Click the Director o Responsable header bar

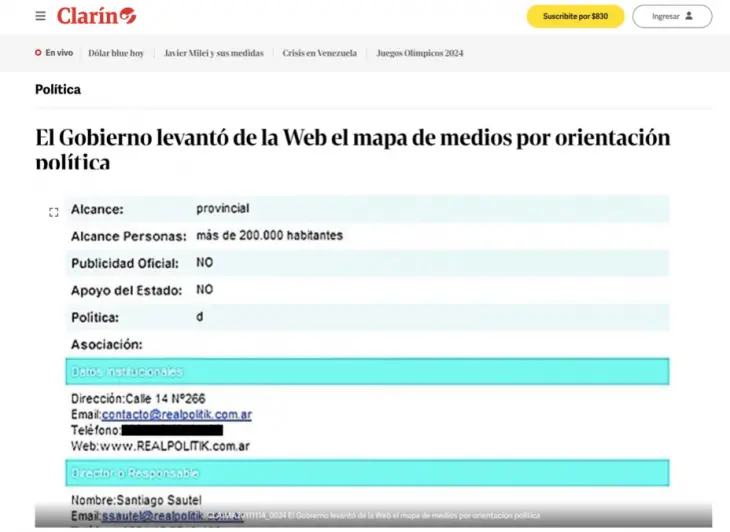pos(367,473)
